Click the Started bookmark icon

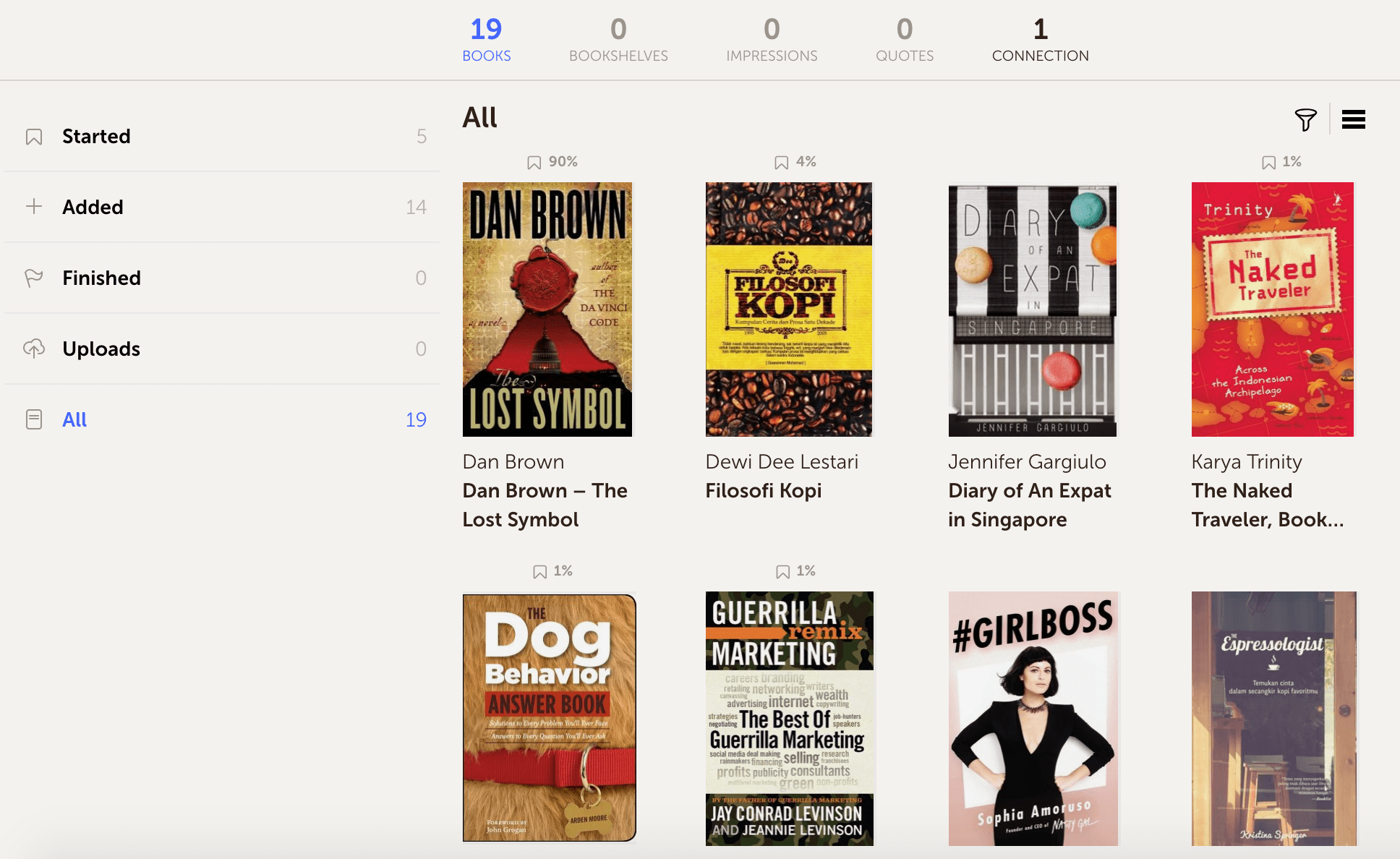[34, 137]
